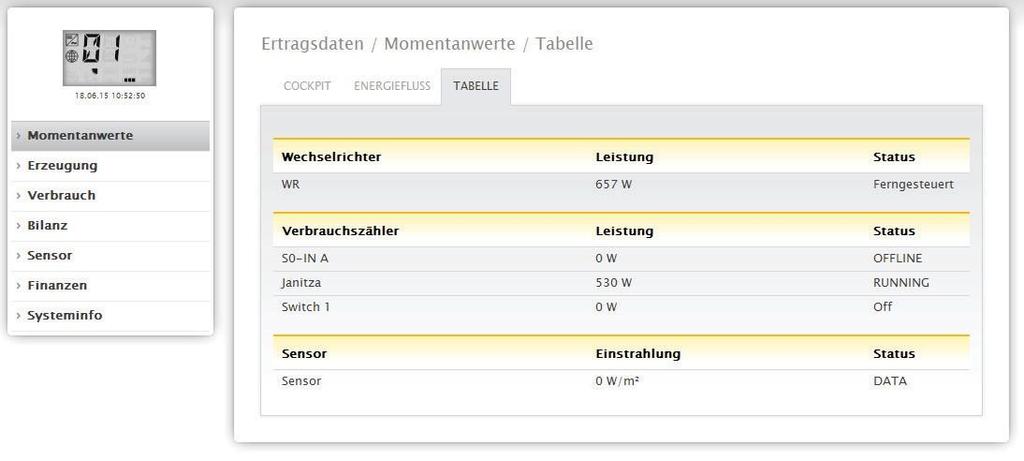Click the Einstrahlung column header
1024x461 pixels.
click(638, 354)
